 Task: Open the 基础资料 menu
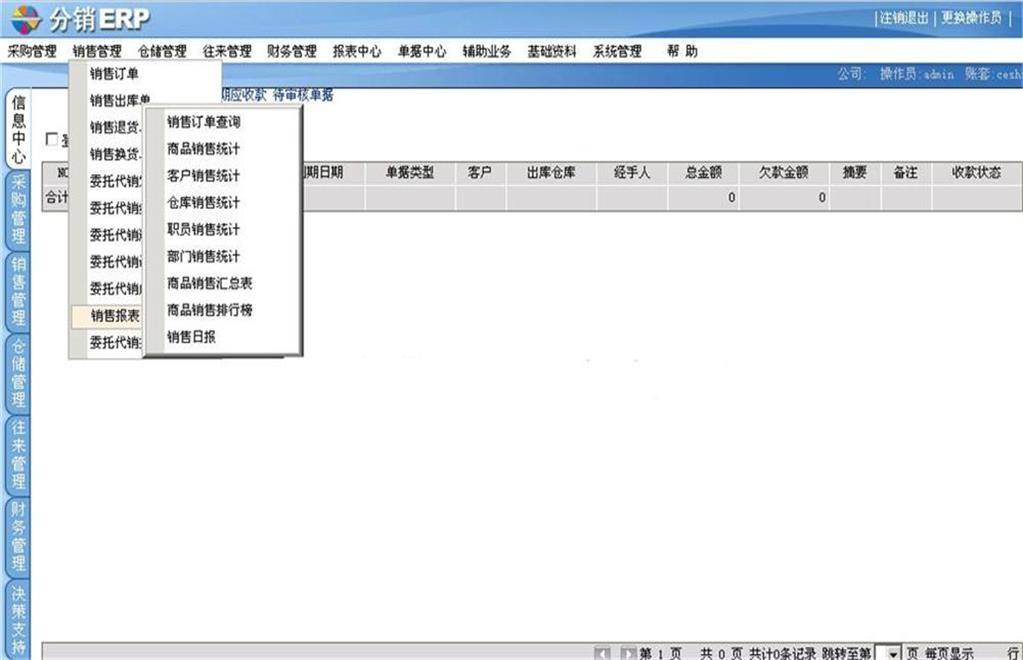click(x=552, y=52)
